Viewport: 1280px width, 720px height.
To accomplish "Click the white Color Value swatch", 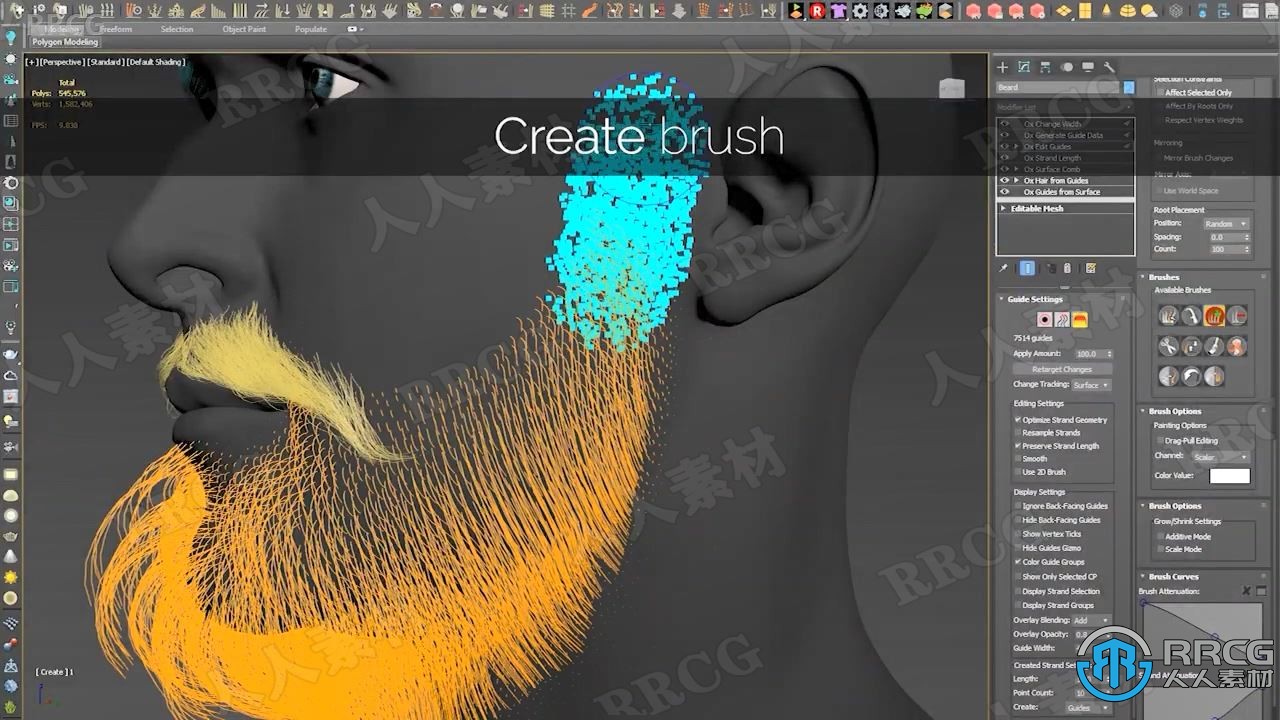I will tap(1229, 476).
